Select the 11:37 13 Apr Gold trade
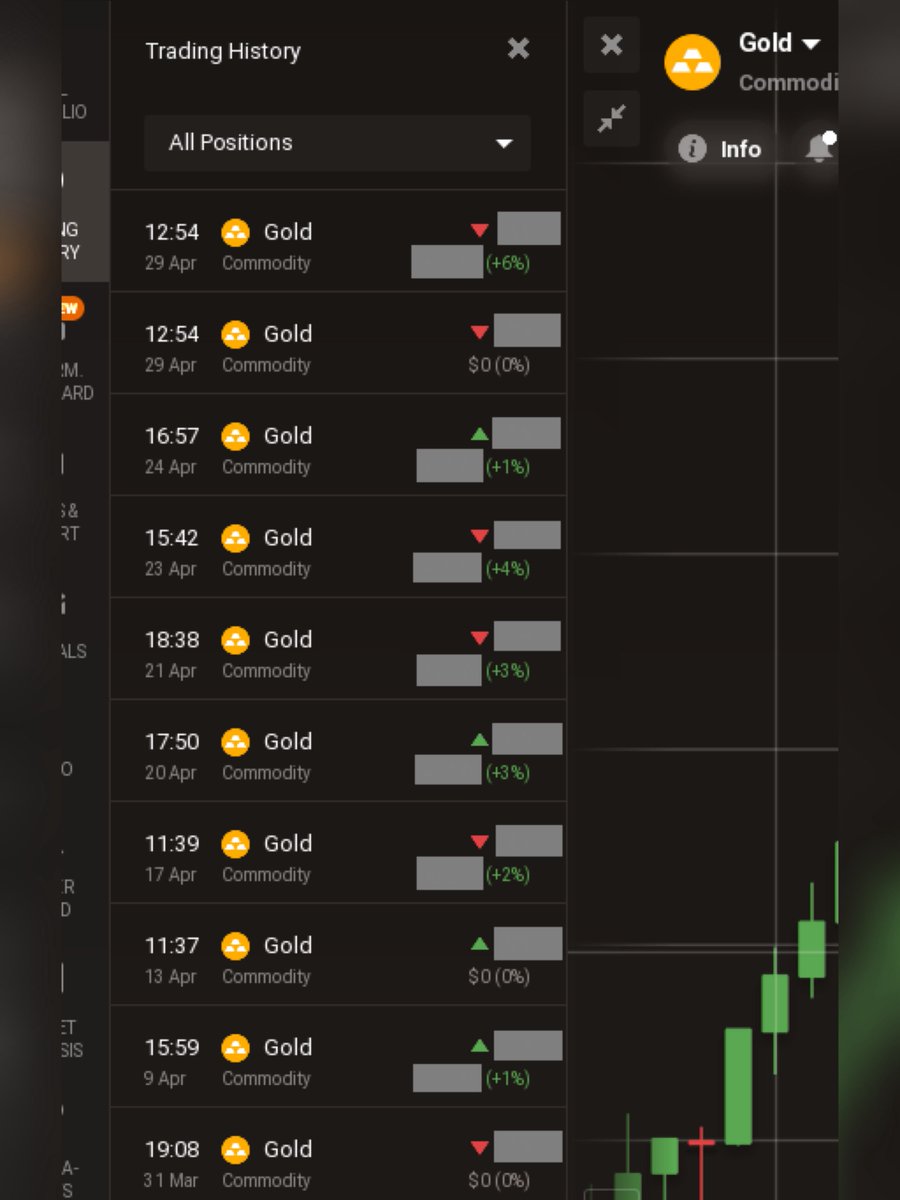The width and height of the screenshot is (900, 1200). point(338,955)
